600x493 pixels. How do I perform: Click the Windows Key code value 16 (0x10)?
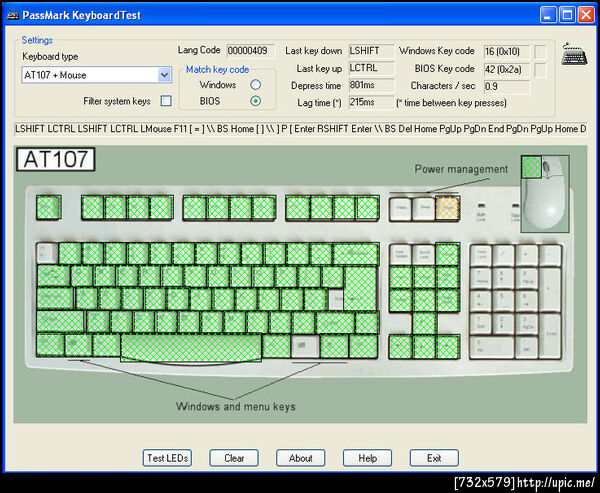(x=507, y=52)
